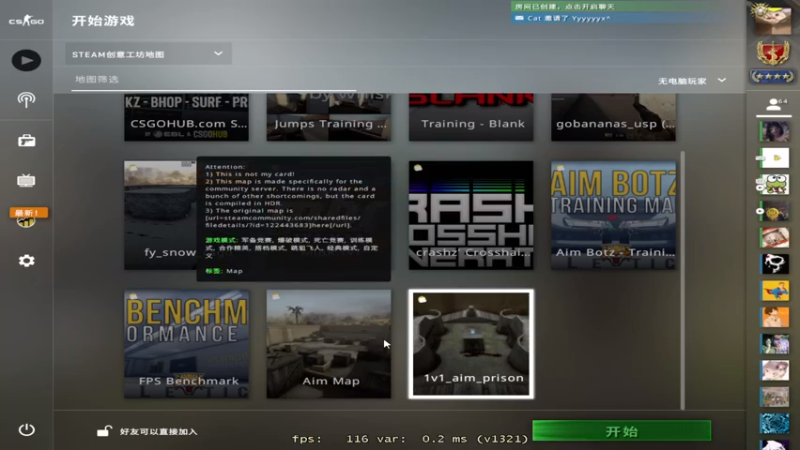Click the map filter input field

(x=213, y=80)
